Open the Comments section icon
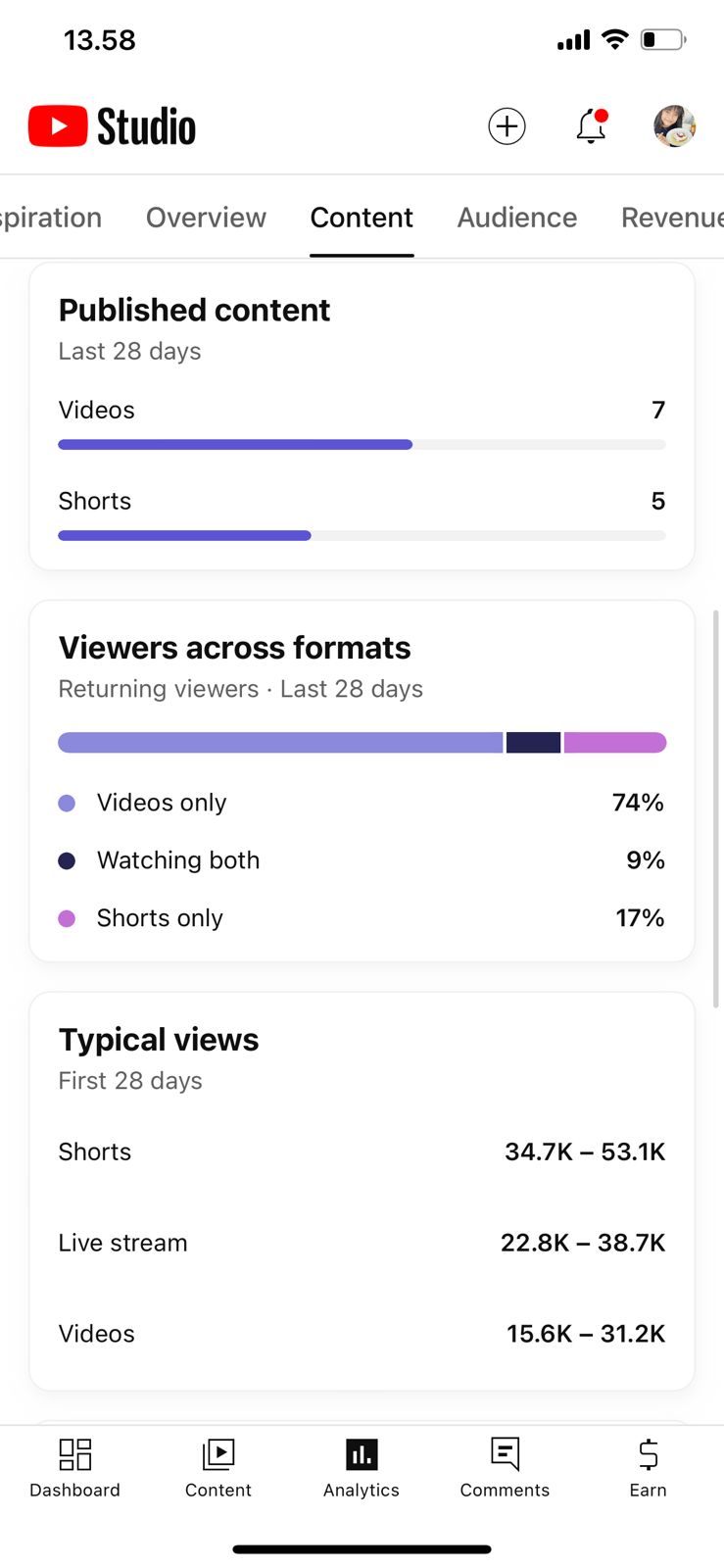This screenshot has height=1568, width=724. click(505, 1466)
